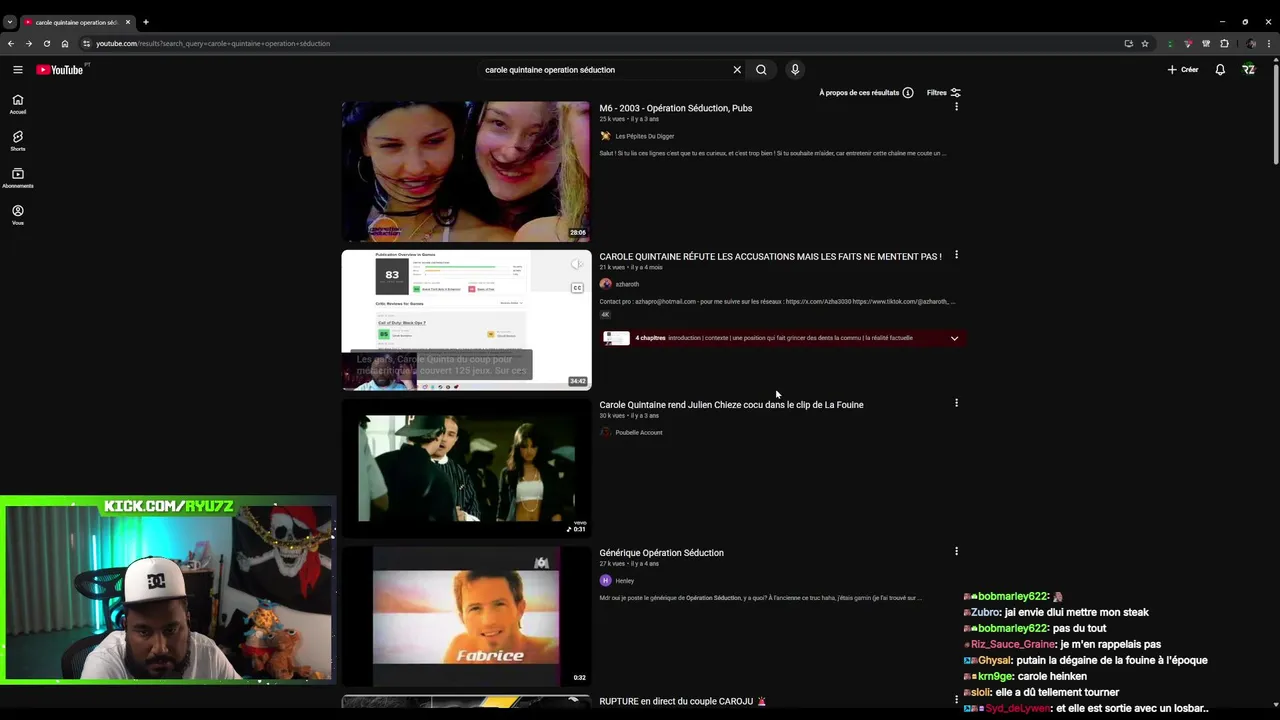Click the CC subtitles icon on second thumbnail

coord(577,288)
